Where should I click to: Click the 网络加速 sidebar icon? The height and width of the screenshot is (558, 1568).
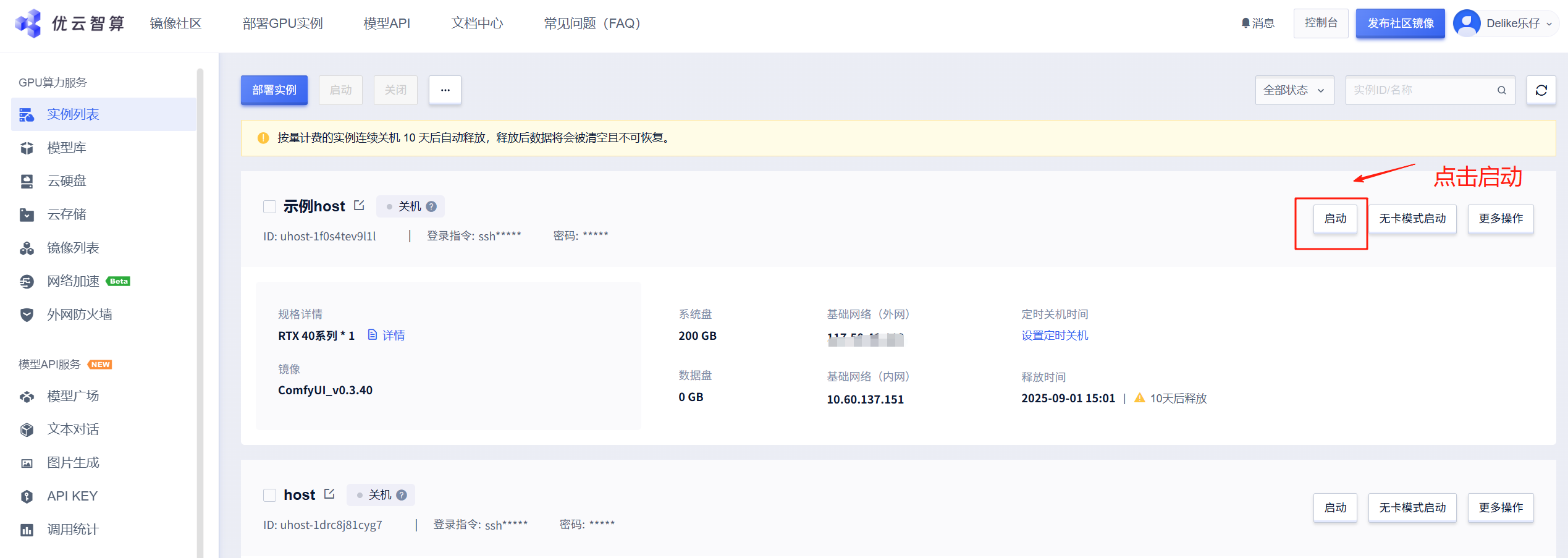pos(27,281)
